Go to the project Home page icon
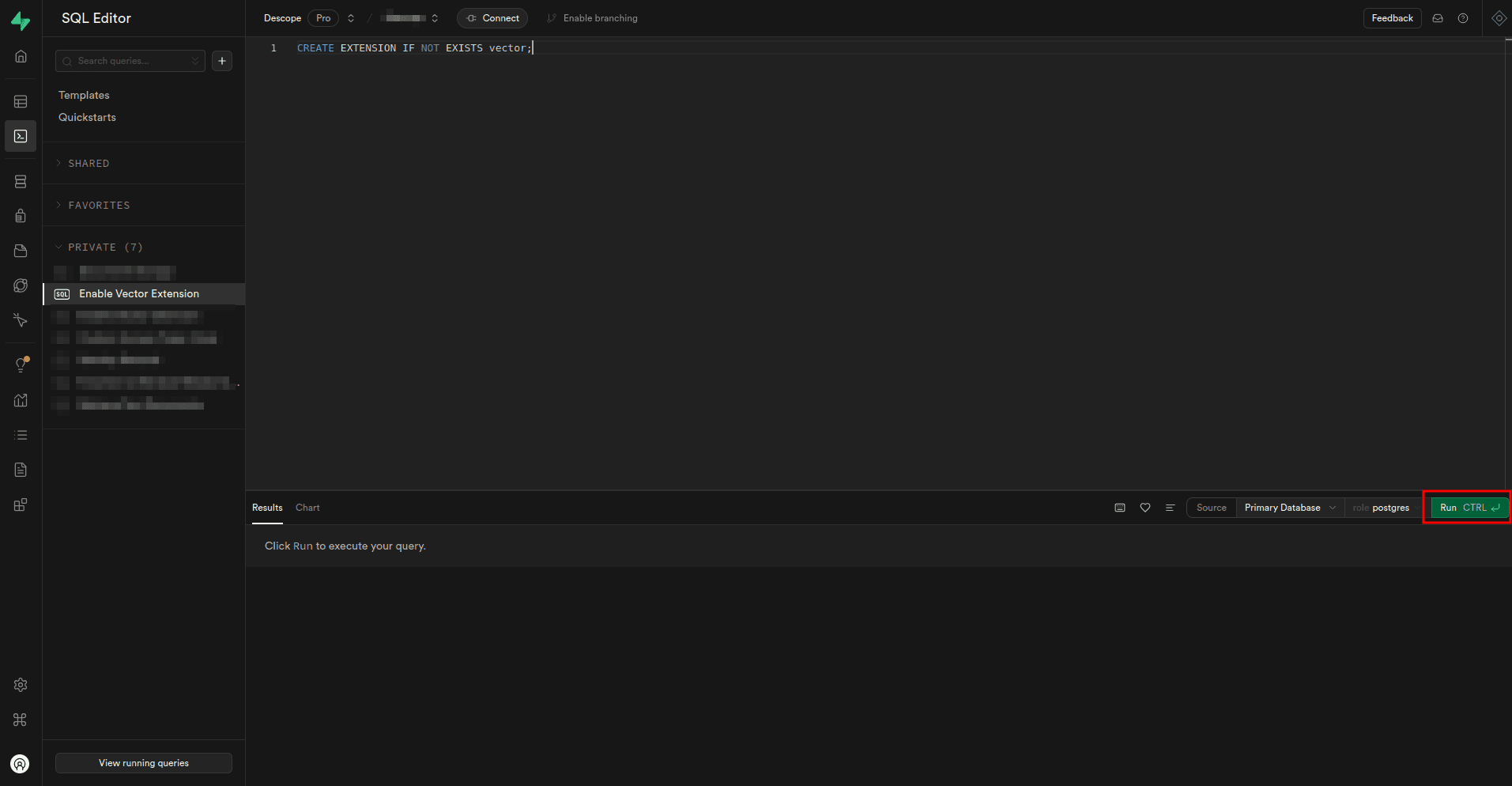This screenshot has height=786, width=1512. tap(21, 56)
